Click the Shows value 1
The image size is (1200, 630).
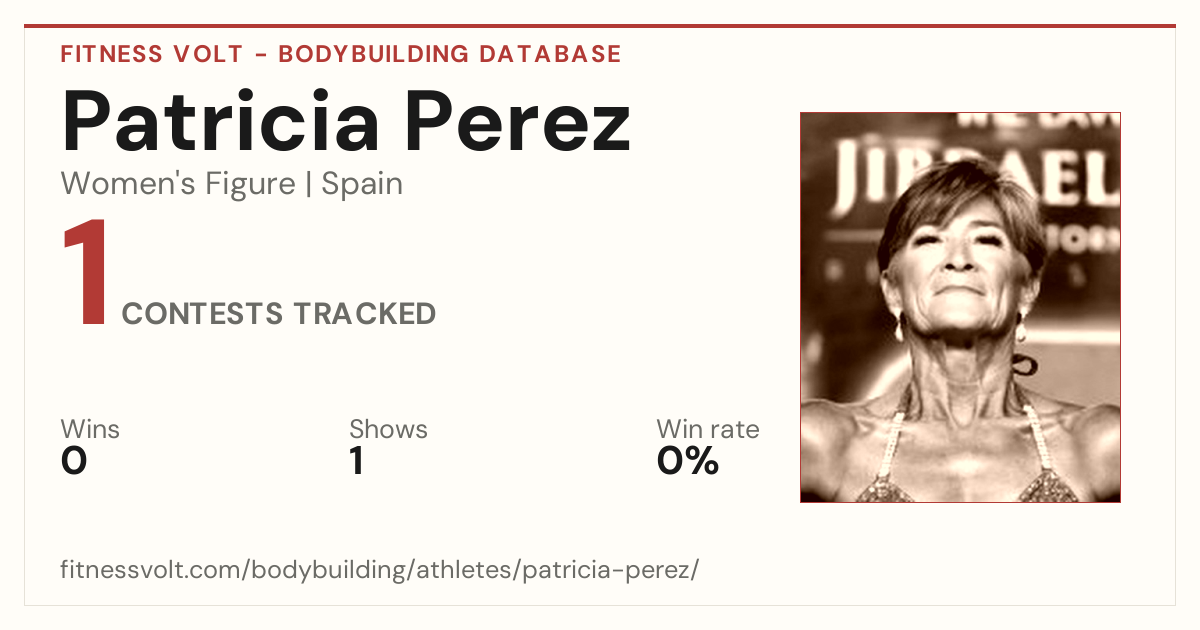coord(357,461)
